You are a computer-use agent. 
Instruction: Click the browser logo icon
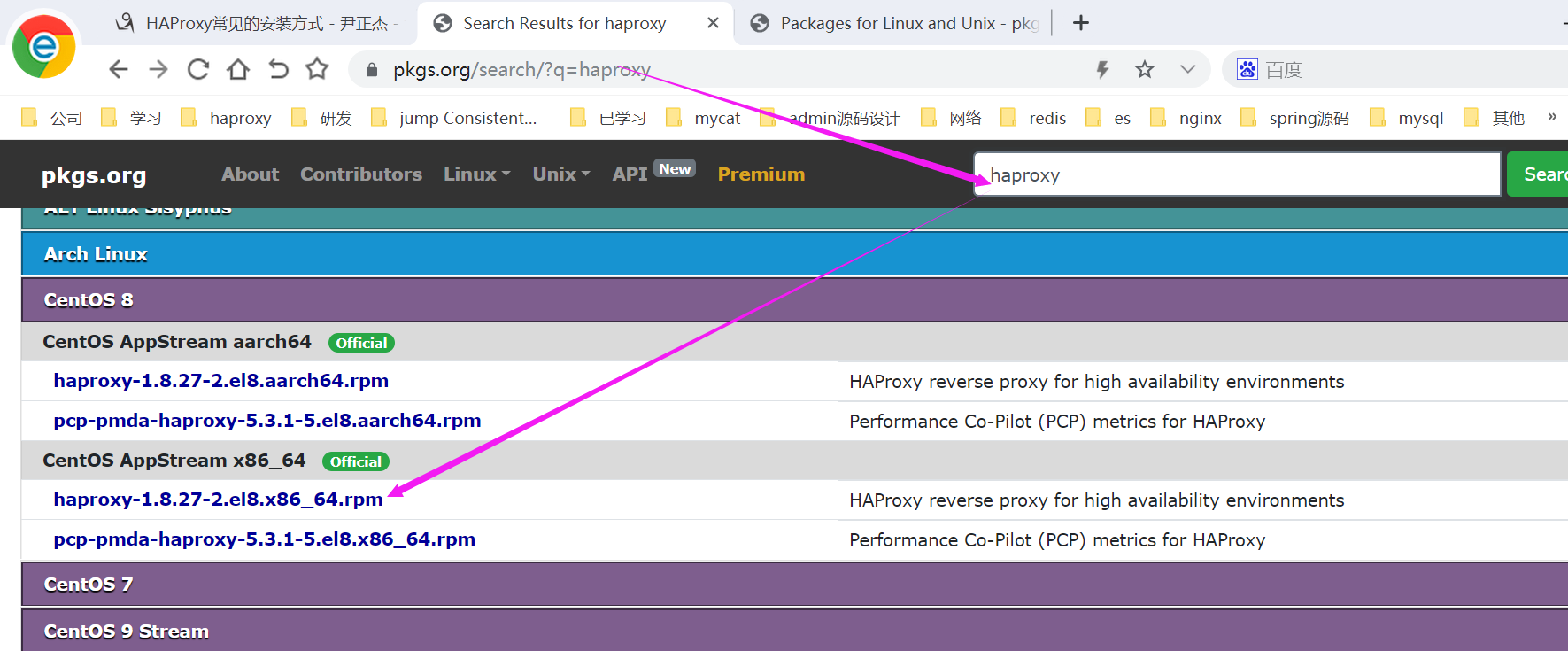point(43,47)
